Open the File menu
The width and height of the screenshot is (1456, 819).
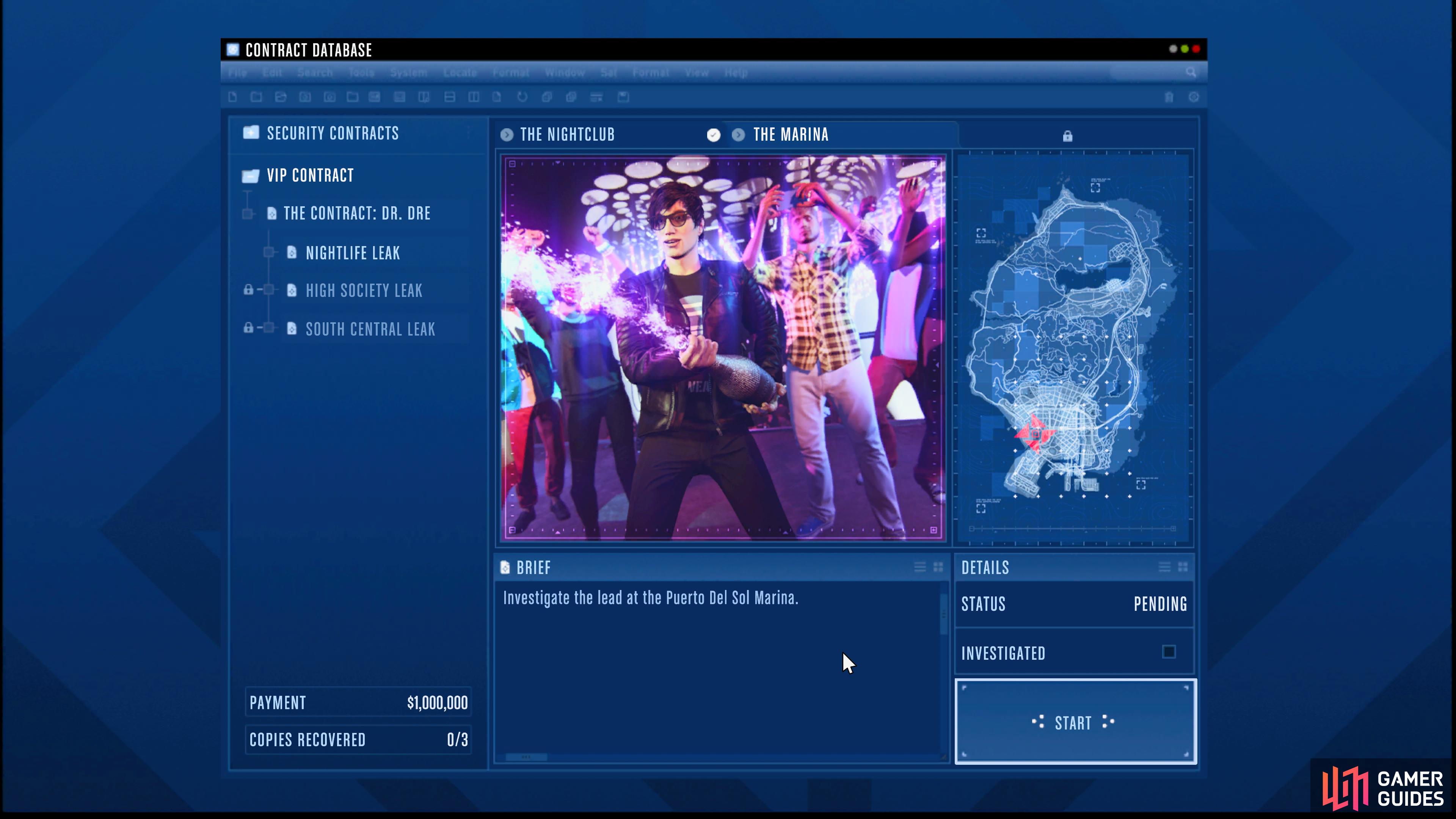[237, 72]
